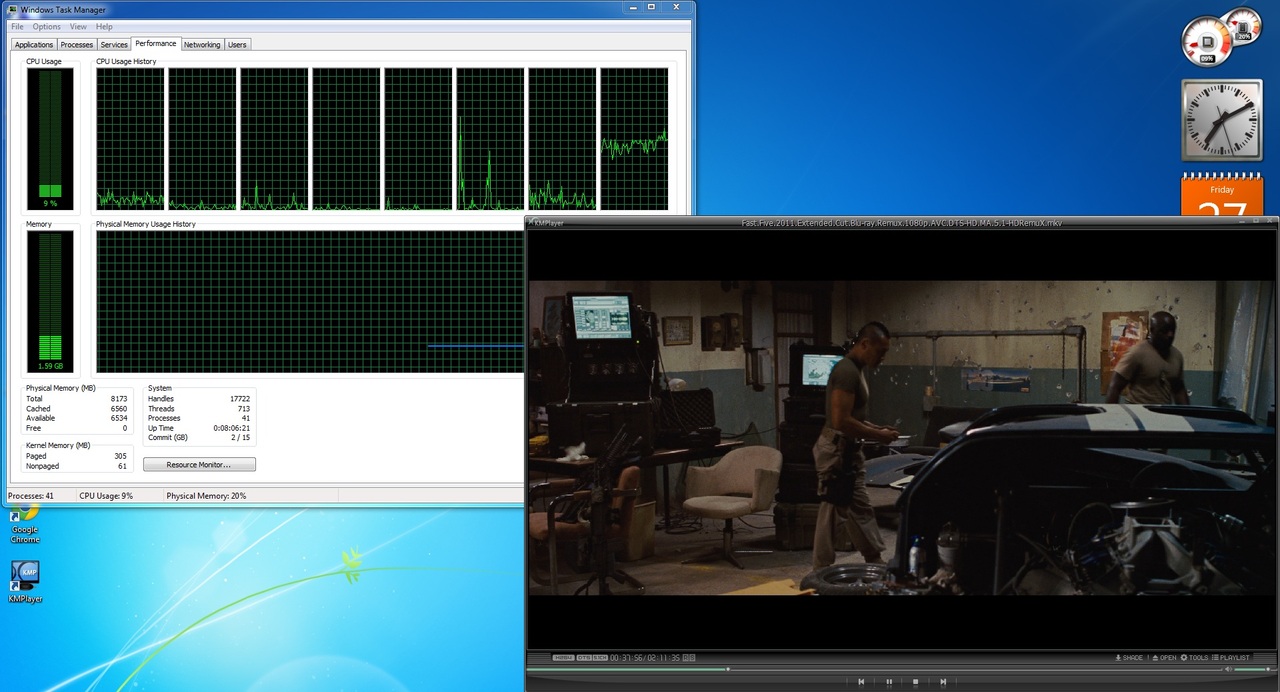1280x692 pixels.
Task: Switch to the Applications tab
Action: [x=34, y=45]
